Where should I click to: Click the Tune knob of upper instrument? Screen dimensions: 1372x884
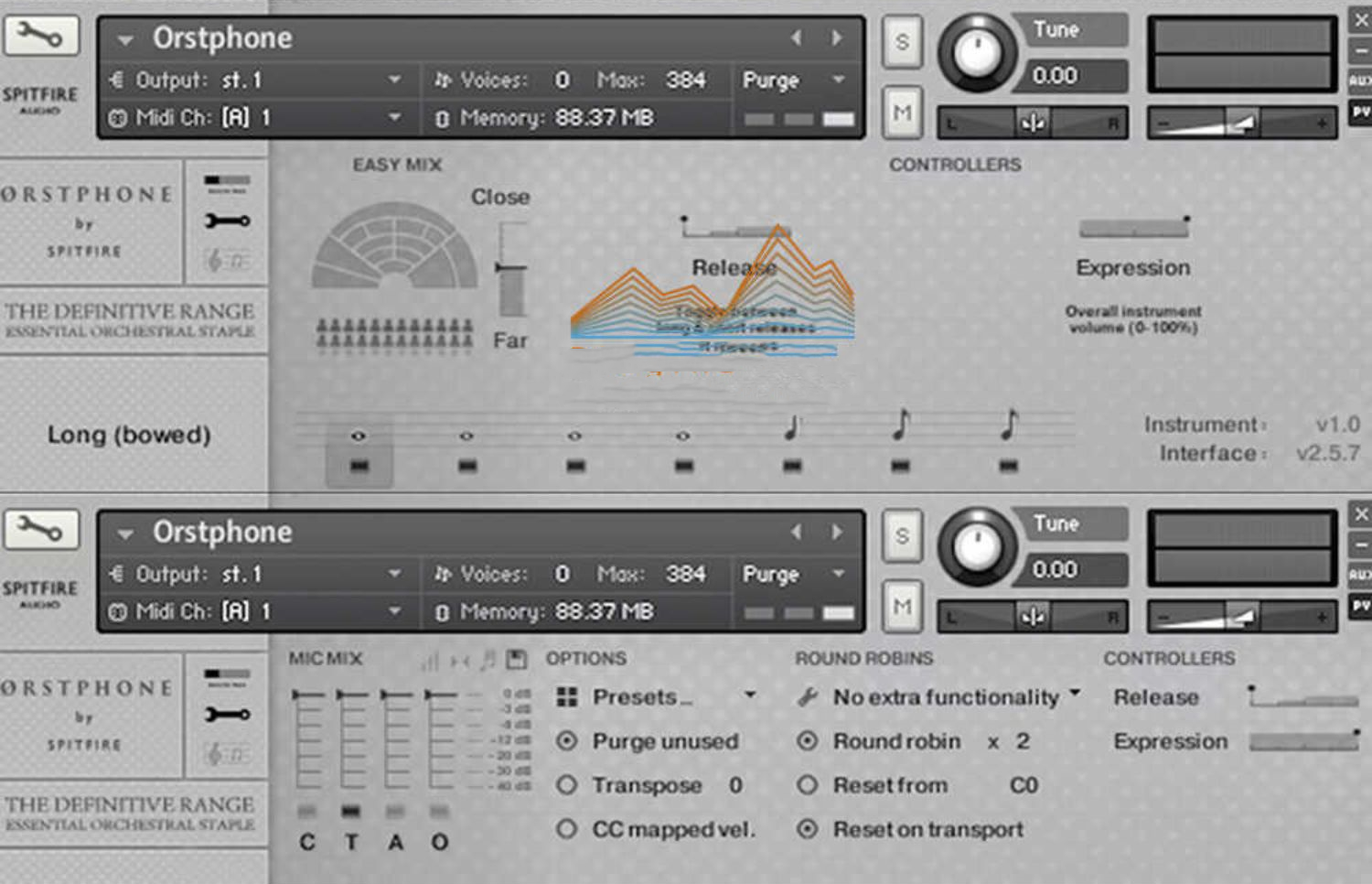click(x=977, y=52)
